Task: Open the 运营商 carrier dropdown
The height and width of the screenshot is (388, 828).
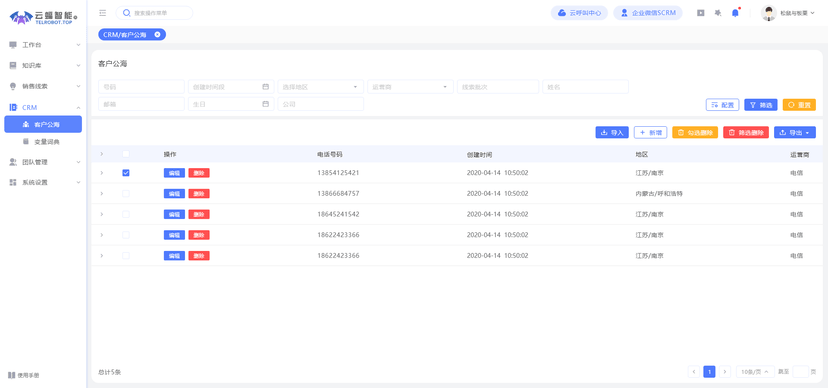Action: 410,87
